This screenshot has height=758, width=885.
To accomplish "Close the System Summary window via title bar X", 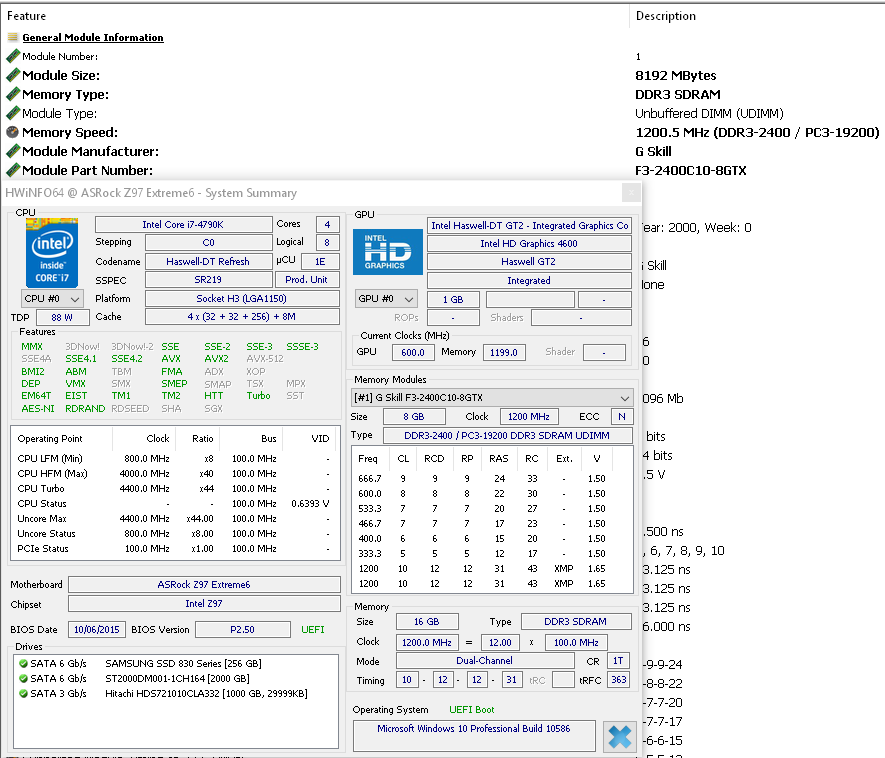I will (x=631, y=193).
